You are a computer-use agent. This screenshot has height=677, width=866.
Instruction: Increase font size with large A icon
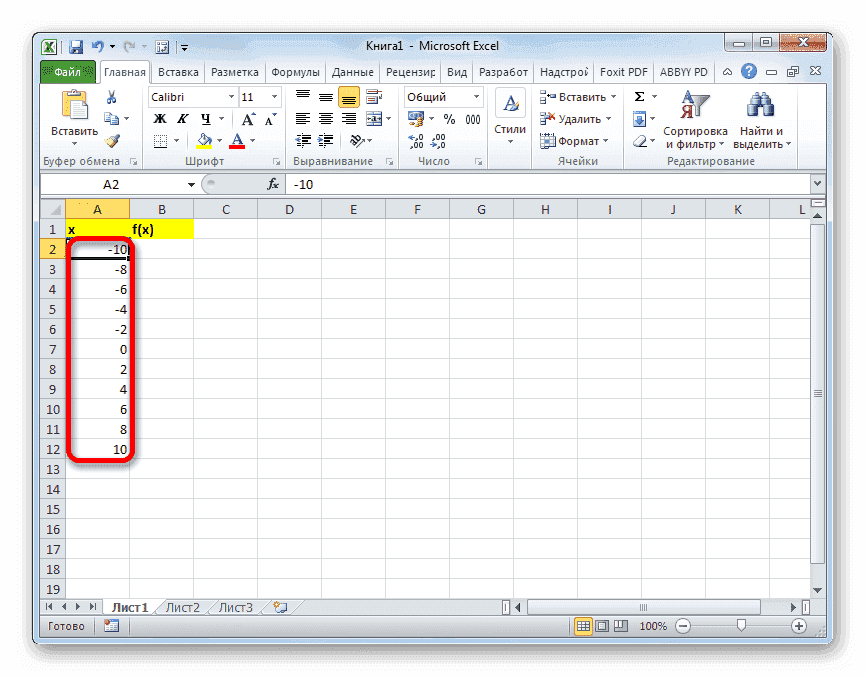(248, 119)
